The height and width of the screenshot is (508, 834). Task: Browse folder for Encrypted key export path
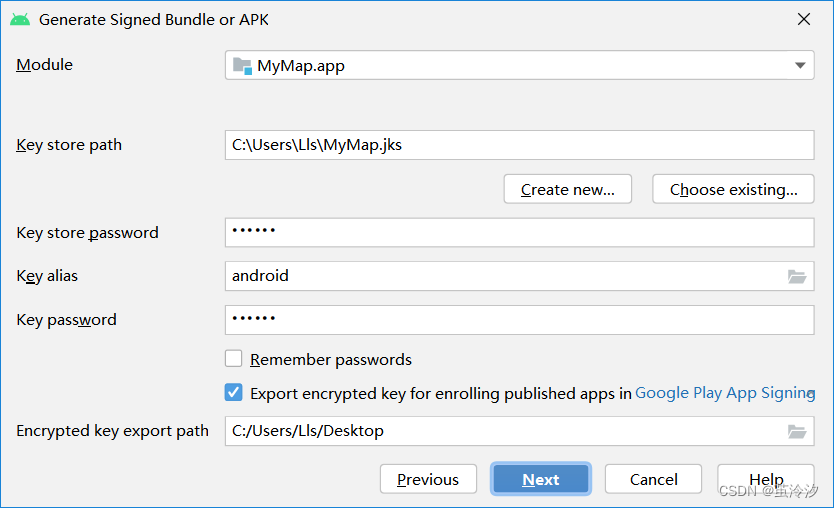click(x=797, y=431)
